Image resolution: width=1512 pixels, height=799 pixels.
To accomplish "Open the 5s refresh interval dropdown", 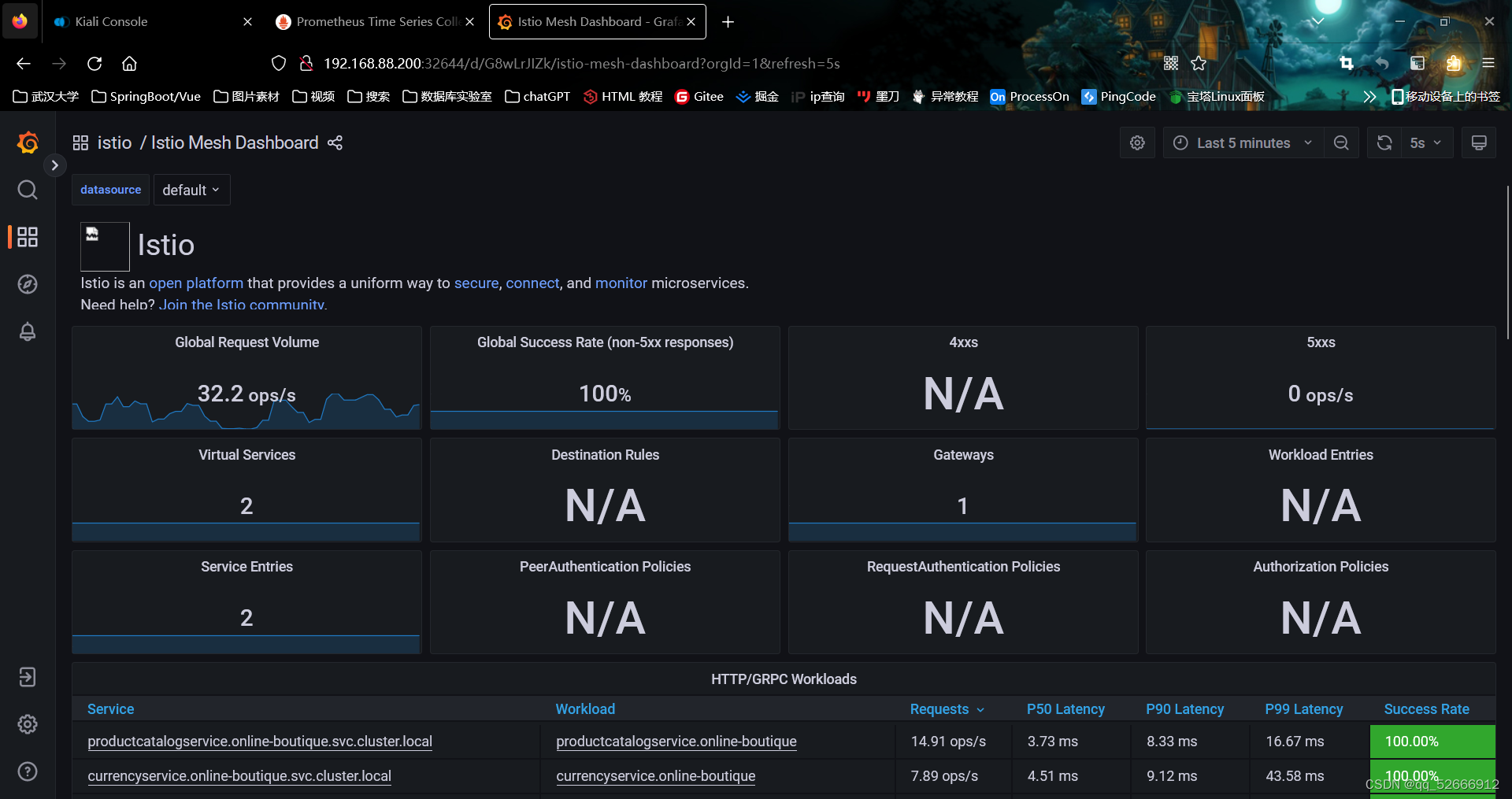I will point(1426,142).
